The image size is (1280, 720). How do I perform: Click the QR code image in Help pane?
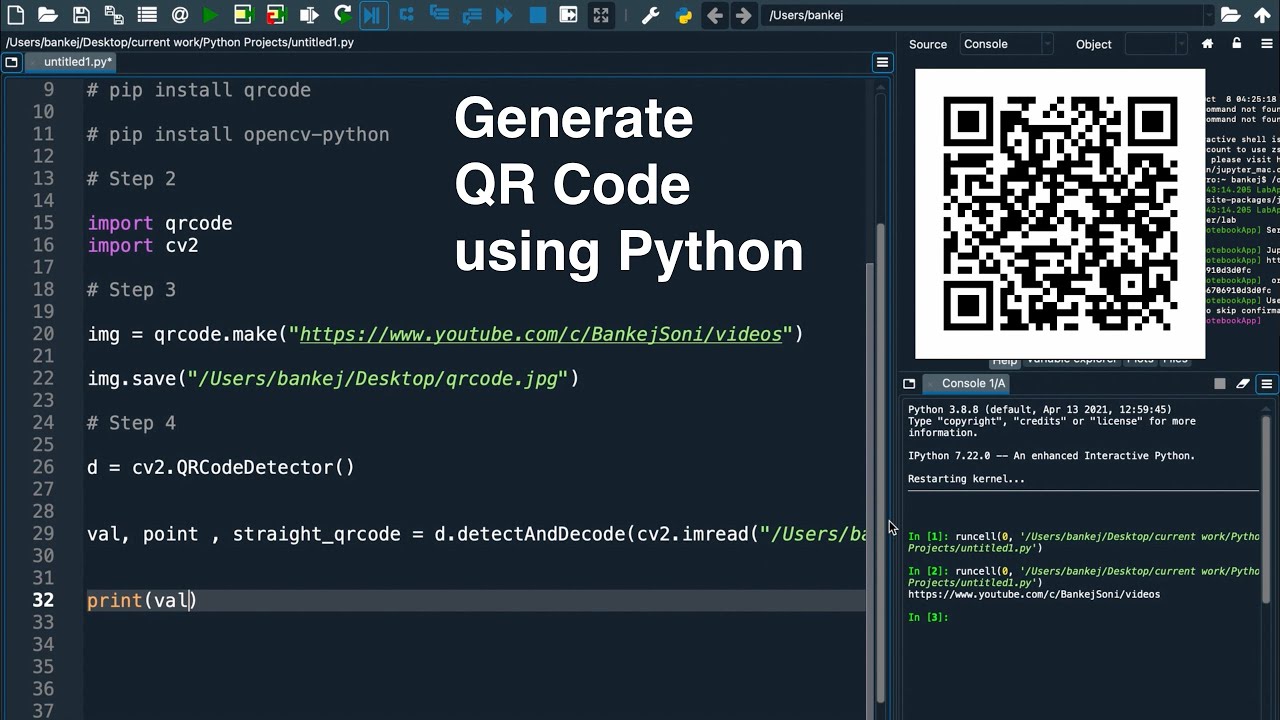[1060, 213]
